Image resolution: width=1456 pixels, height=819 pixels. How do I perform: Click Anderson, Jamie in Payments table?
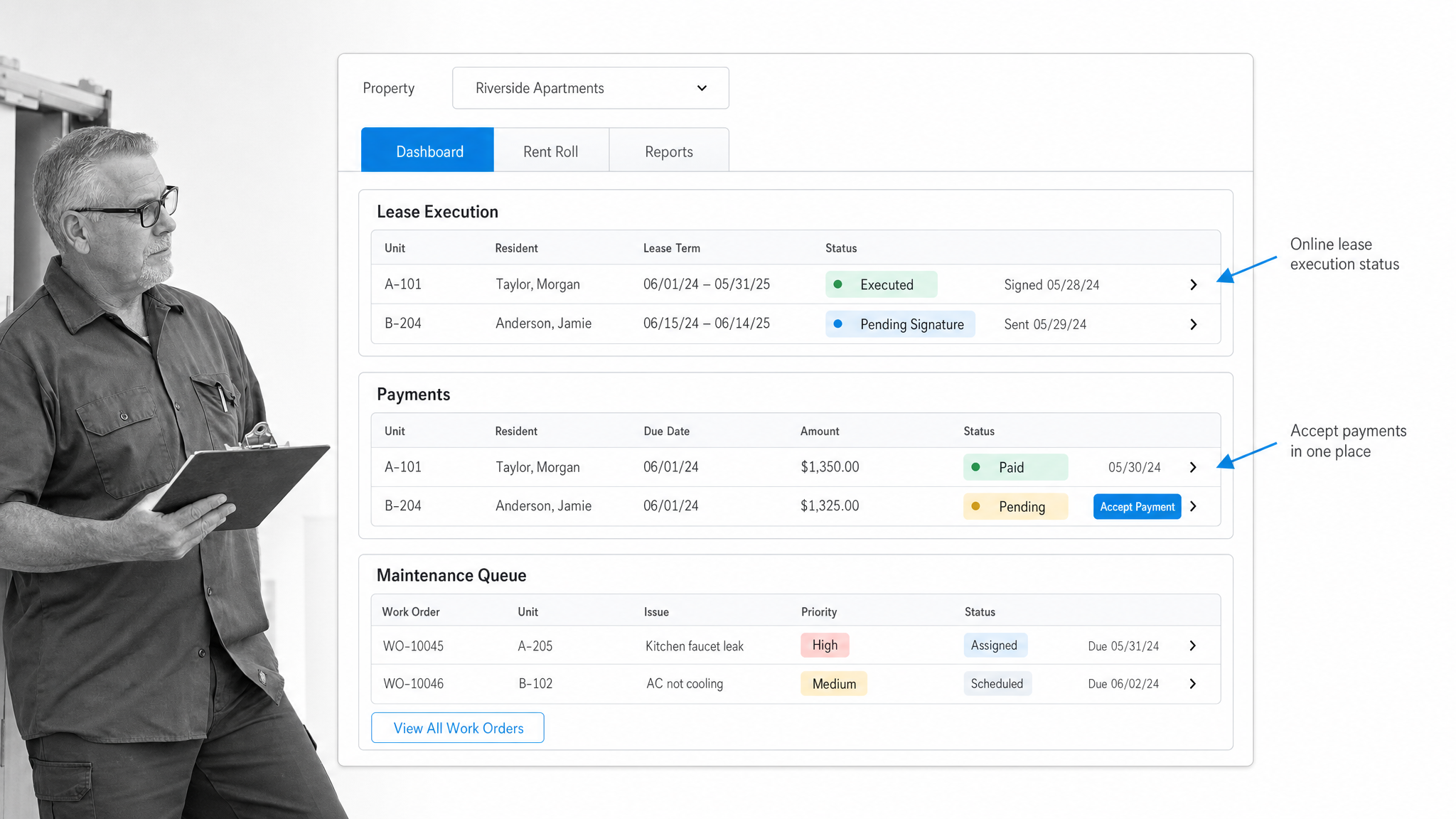543,505
